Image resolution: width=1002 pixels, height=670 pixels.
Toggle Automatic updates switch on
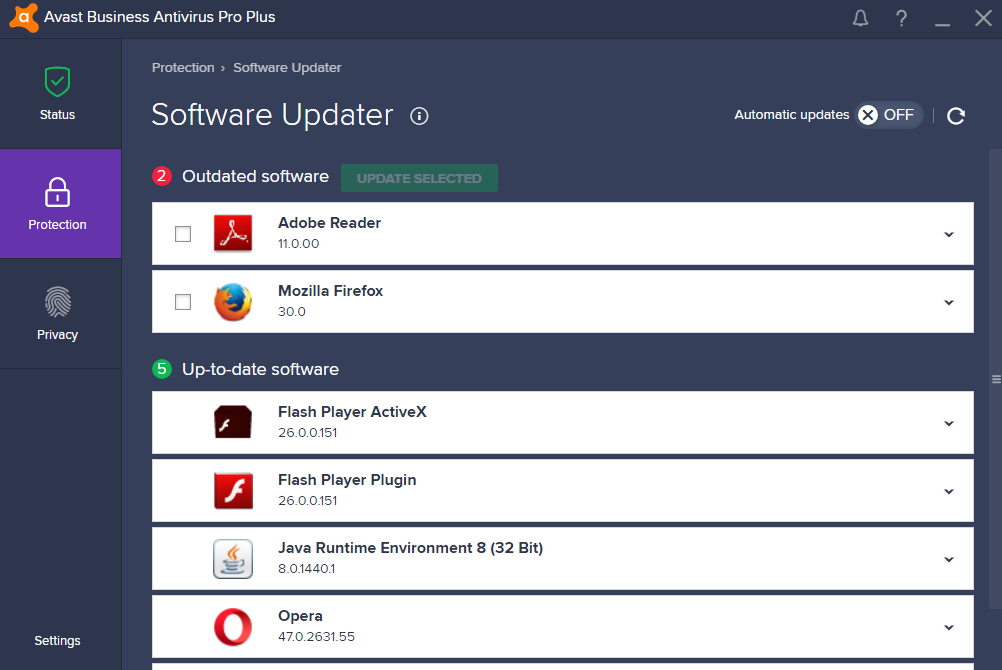pos(889,115)
